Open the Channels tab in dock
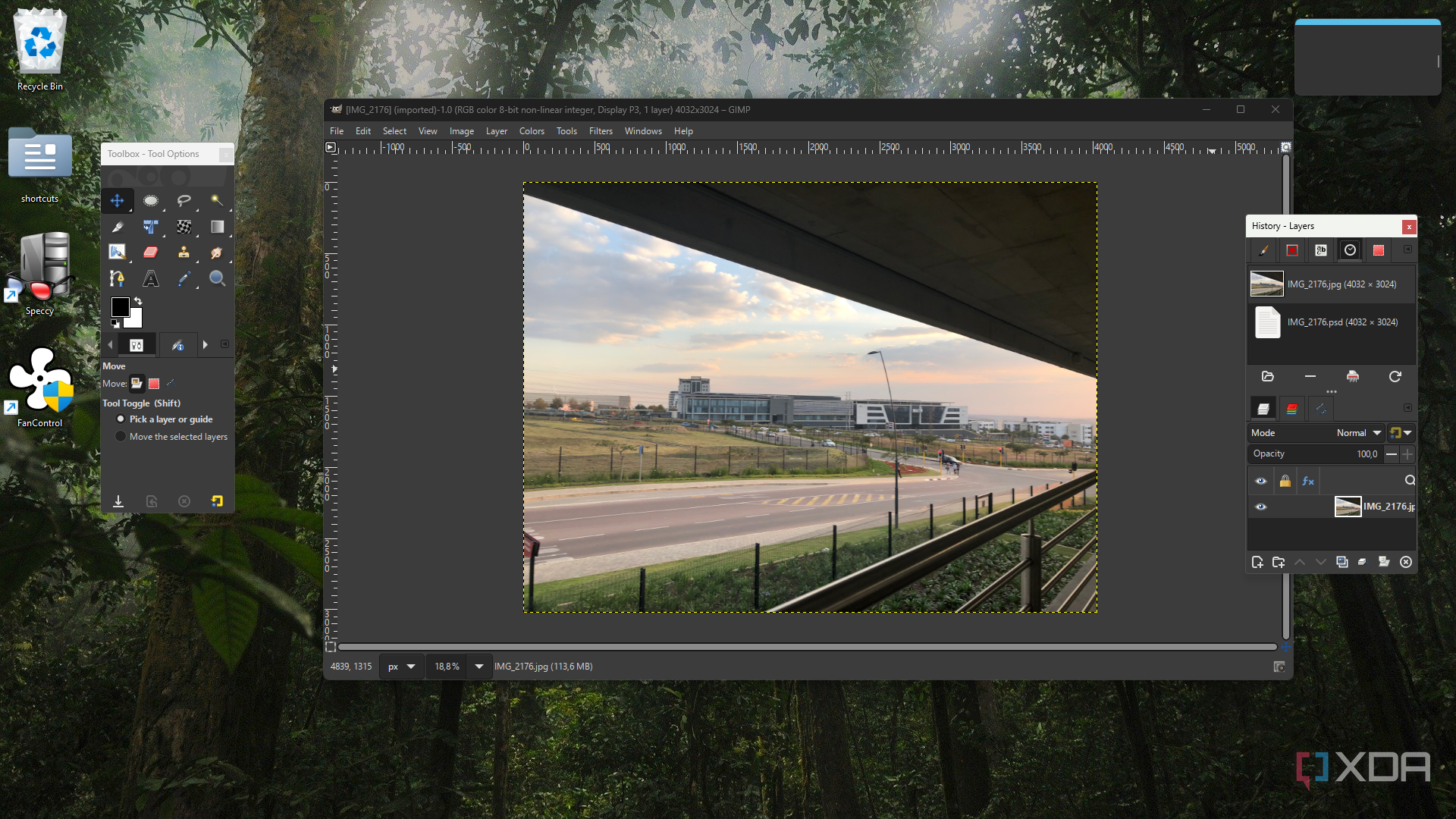1456x819 pixels. (x=1291, y=409)
